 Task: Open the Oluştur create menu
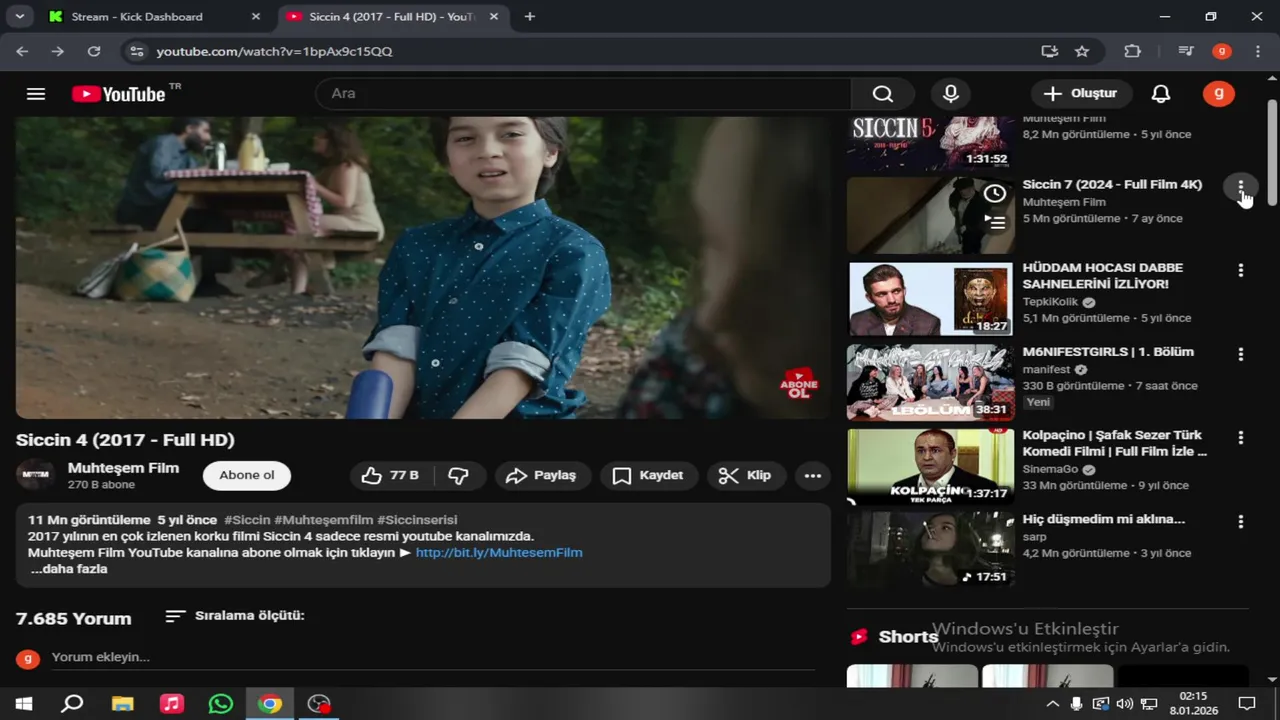click(1081, 94)
